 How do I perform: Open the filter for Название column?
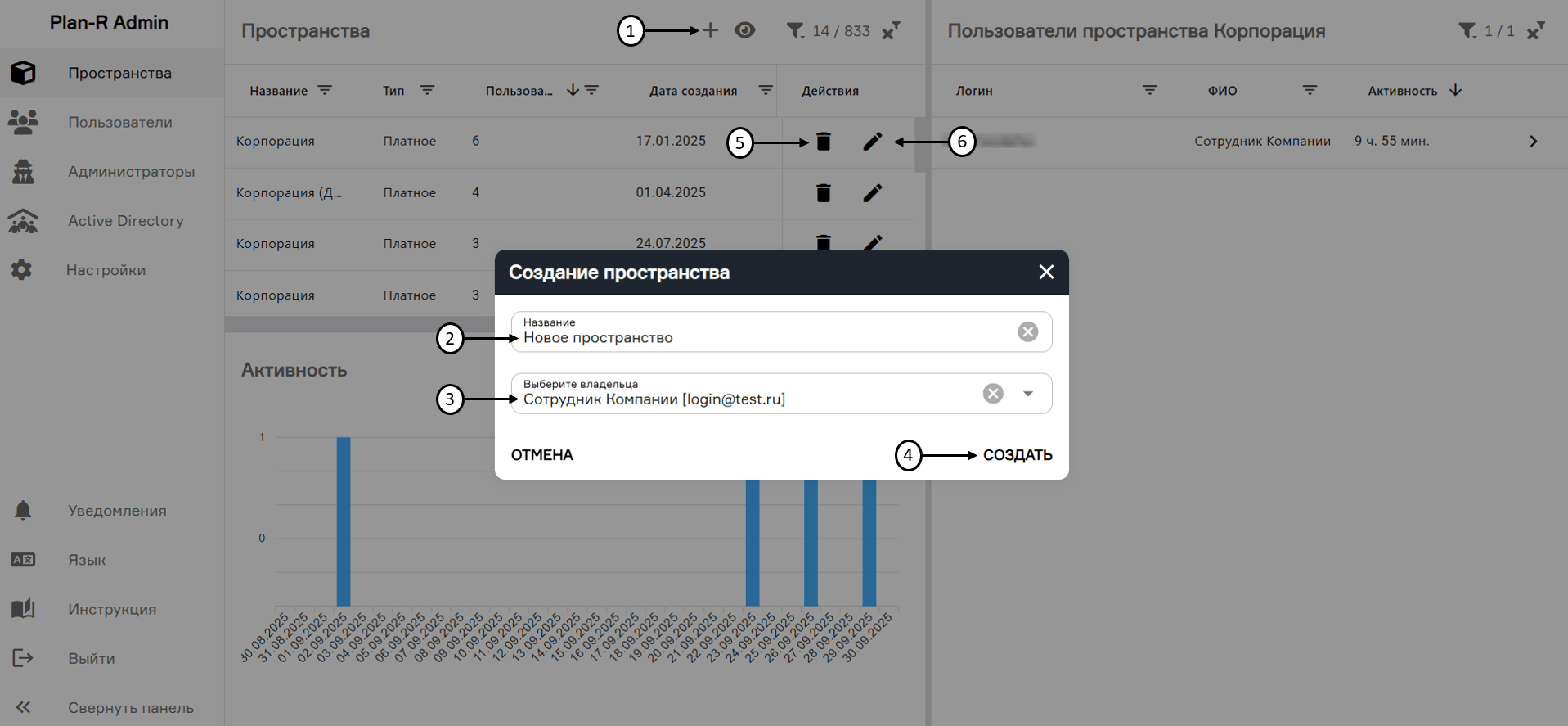click(325, 90)
